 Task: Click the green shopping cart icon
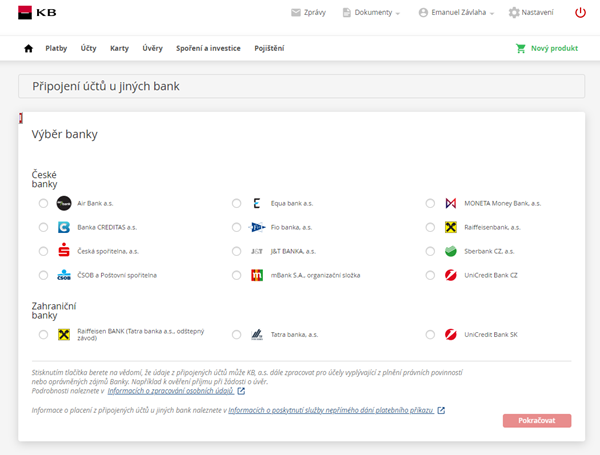[x=520, y=48]
